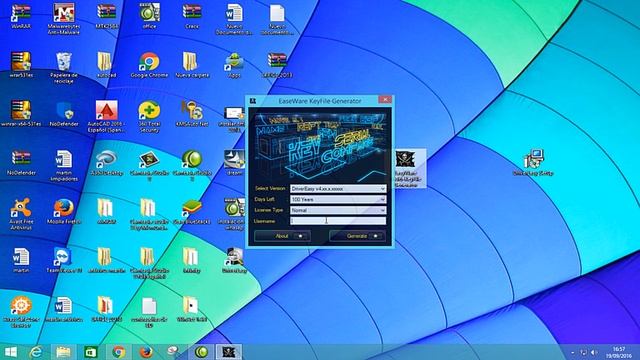640x360 pixels.
Task: Select the Papelera de reciclaje icon
Action: 64,68
